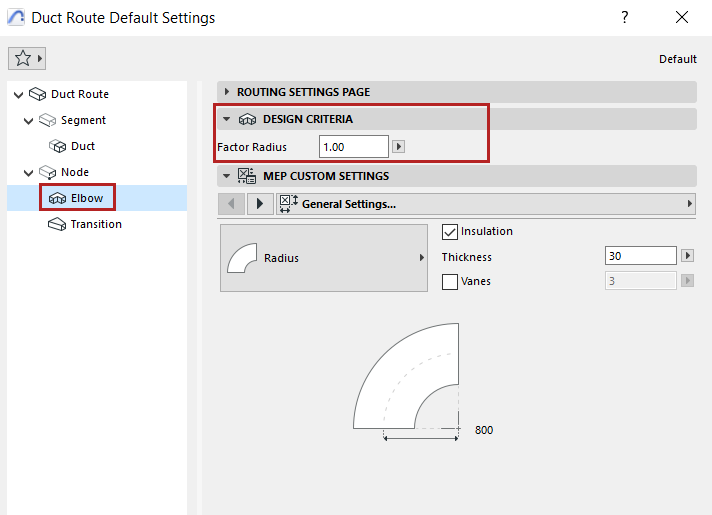Open the Favorites star button
Viewport: 712px width, 515px height.
point(27,59)
